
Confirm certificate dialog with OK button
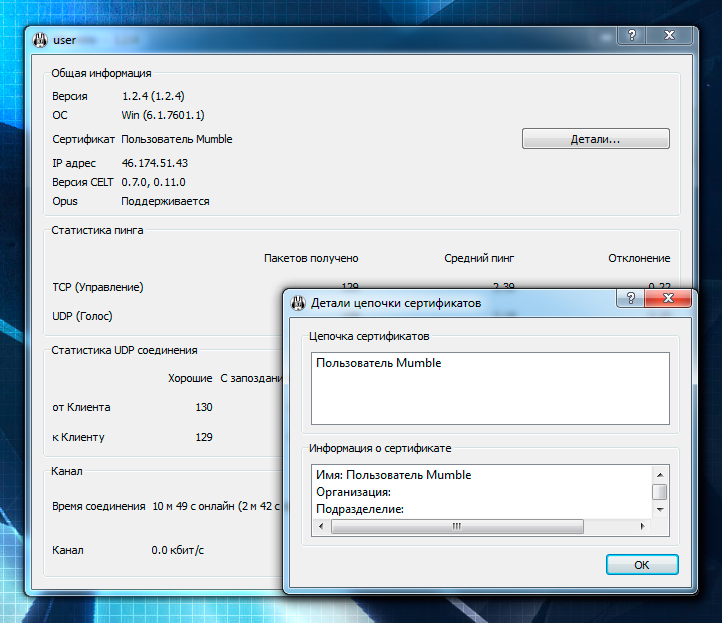click(x=642, y=565)
